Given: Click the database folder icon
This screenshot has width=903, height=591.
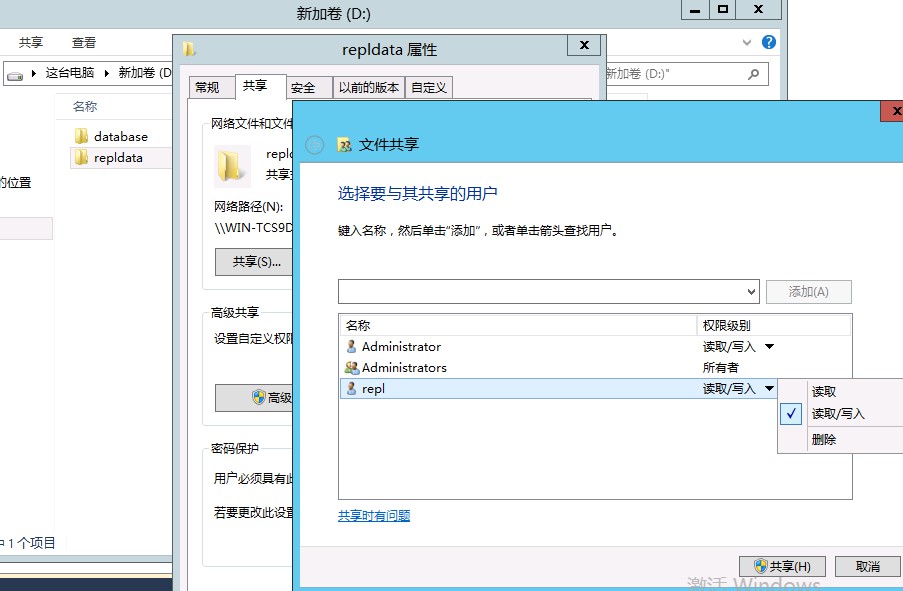Looking at the screenshot, I should click(82, 136).
